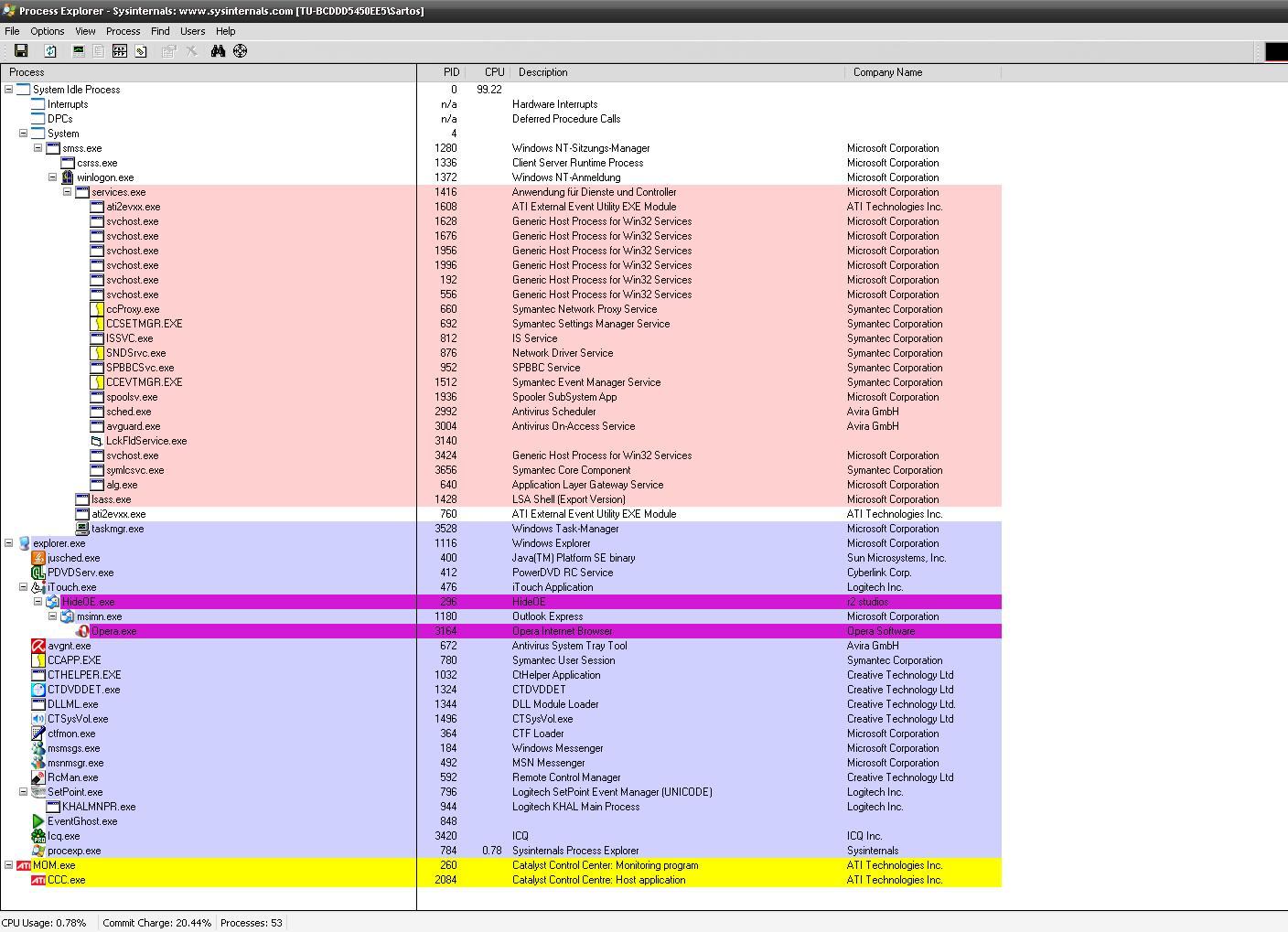Sort by the CPU column header
The image size is (1288, 932).
coord(488,72)
